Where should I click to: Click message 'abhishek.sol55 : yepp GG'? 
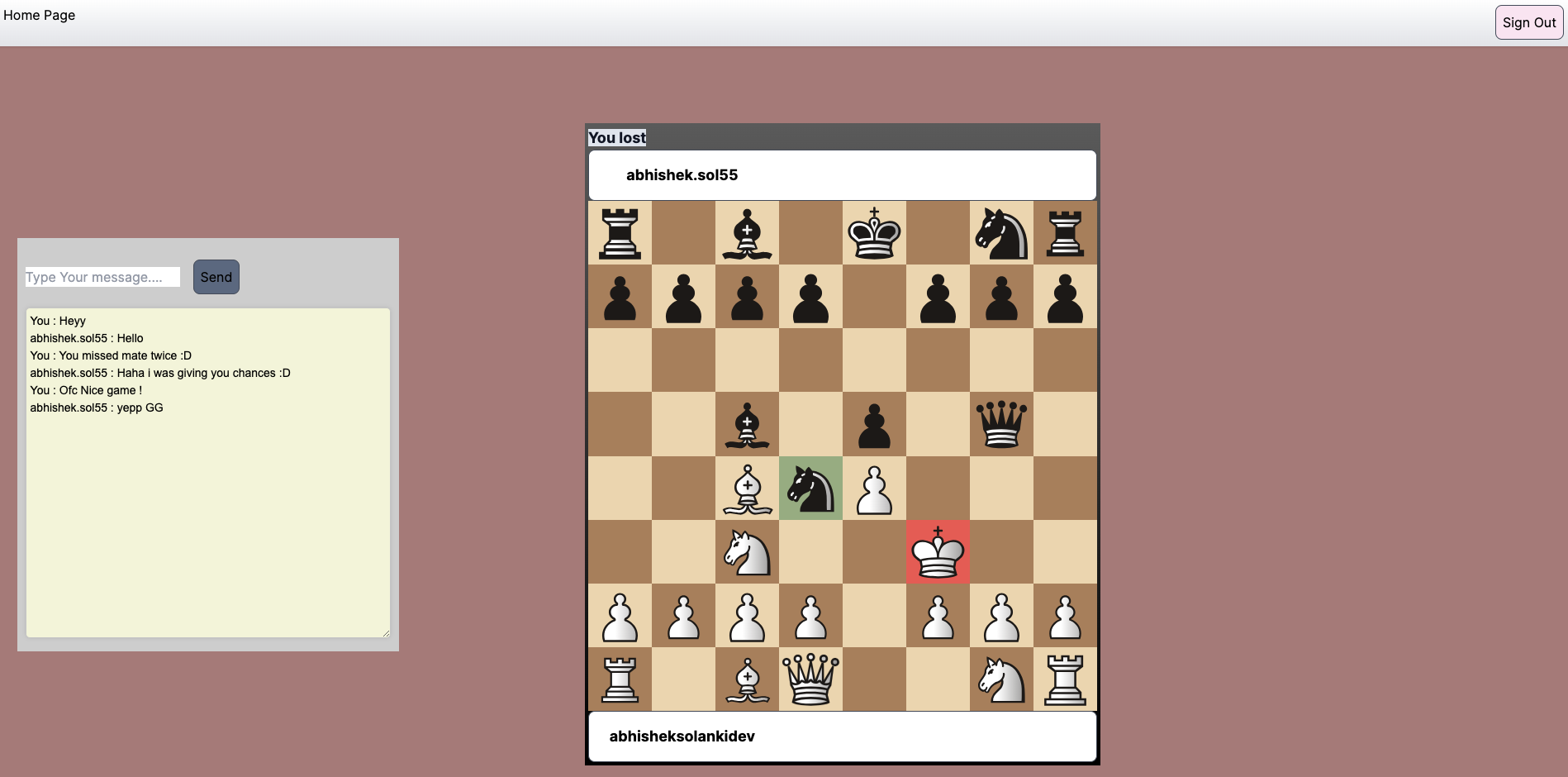tap(97, 408)
